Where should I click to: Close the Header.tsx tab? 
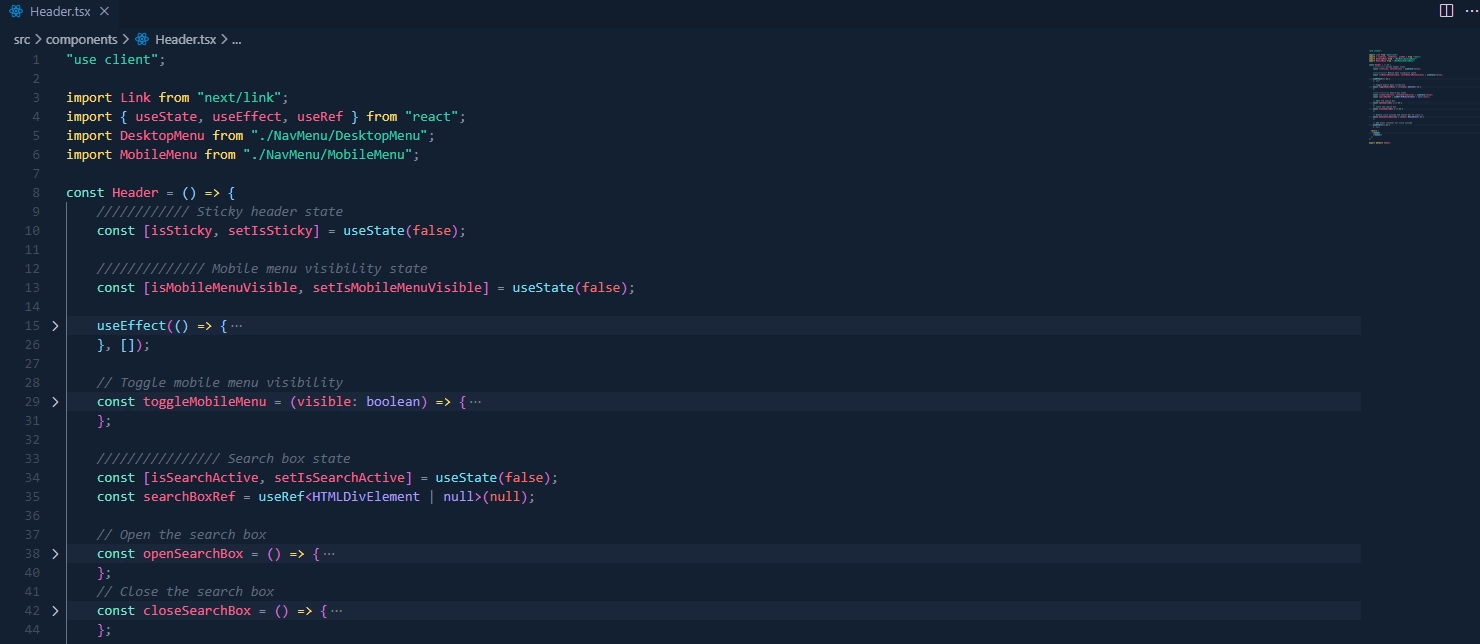pyautogui.click(x=104, y=11)
